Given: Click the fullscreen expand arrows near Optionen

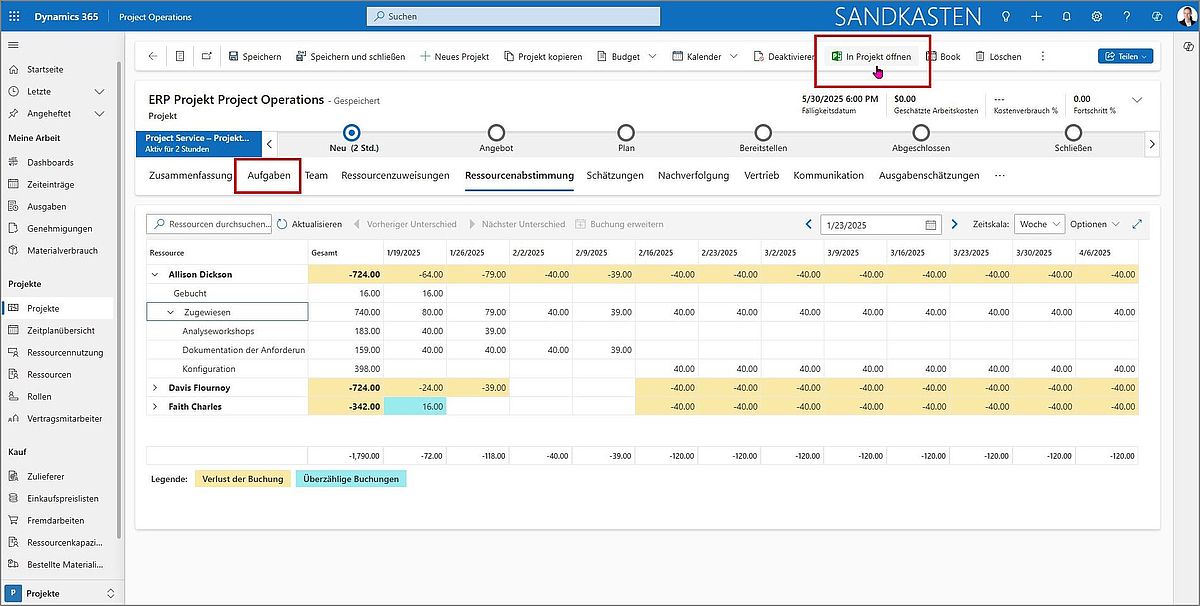Looking at the screenshot, I should tap(1137, 224).
